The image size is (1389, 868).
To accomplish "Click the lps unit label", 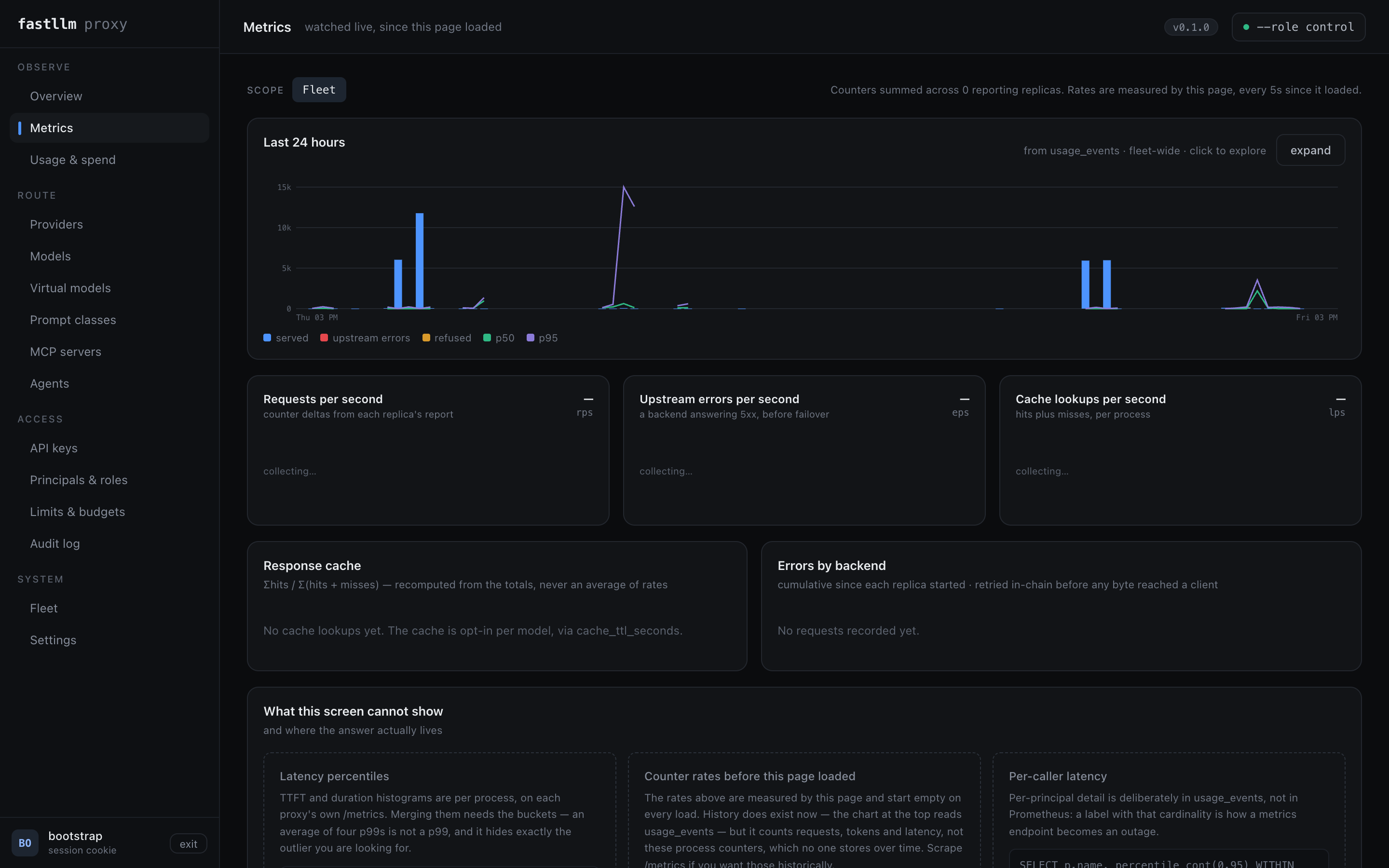I will click(x=1337, y=412).
